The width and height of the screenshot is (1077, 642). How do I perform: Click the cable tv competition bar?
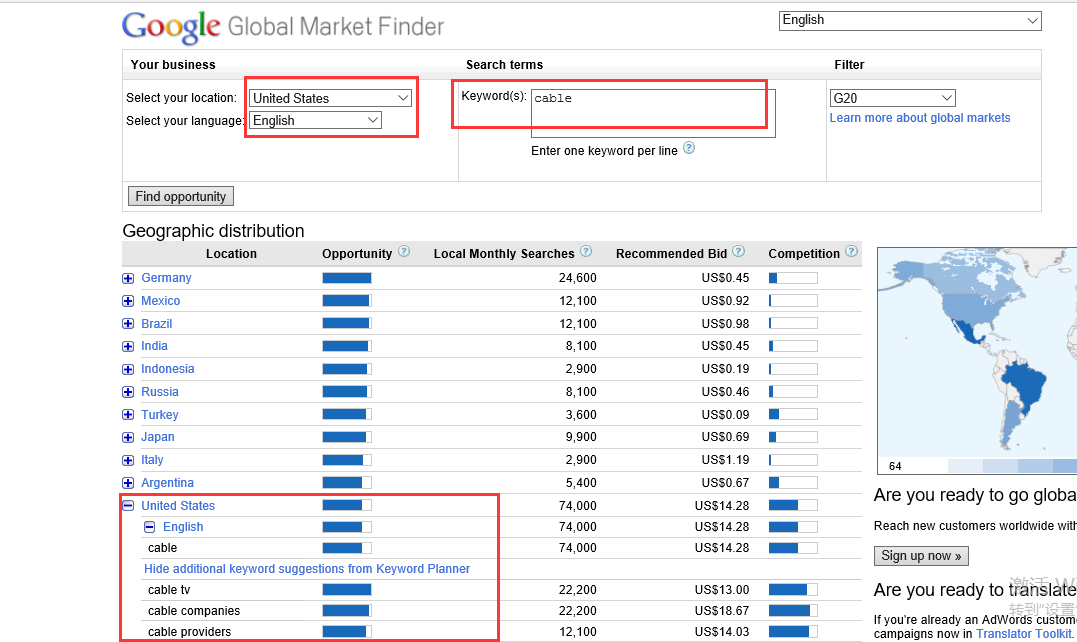point(793,590)
